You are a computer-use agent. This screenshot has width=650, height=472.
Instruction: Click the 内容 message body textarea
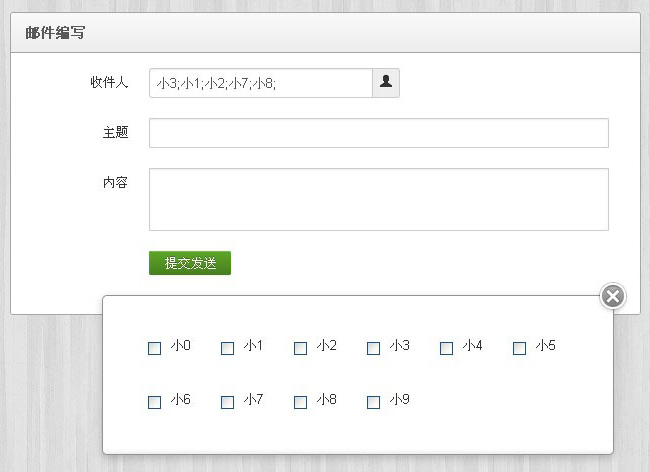point(378,199)
